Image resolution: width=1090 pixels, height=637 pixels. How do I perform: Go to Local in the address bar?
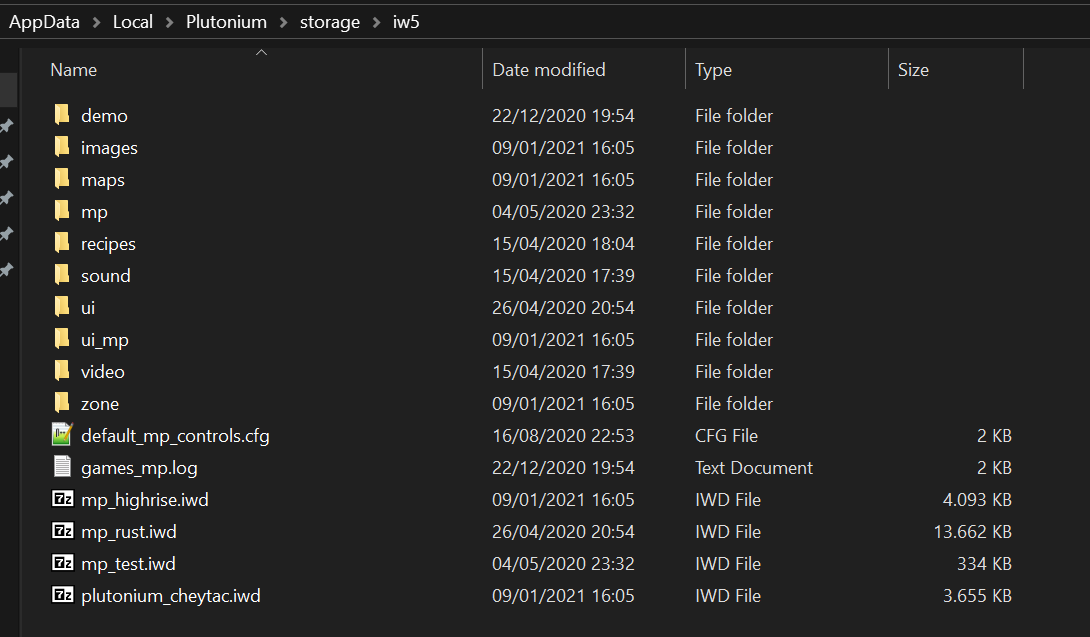click(133, 22)
